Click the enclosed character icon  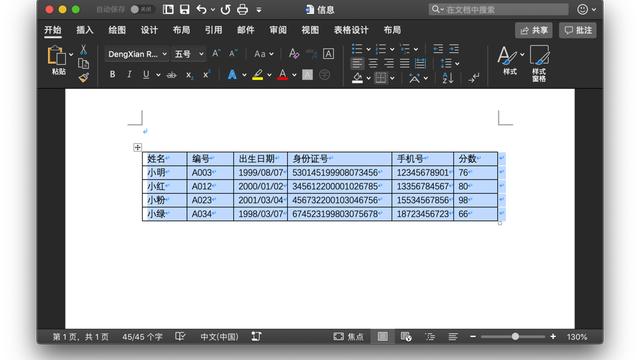[x=324, y=75]
